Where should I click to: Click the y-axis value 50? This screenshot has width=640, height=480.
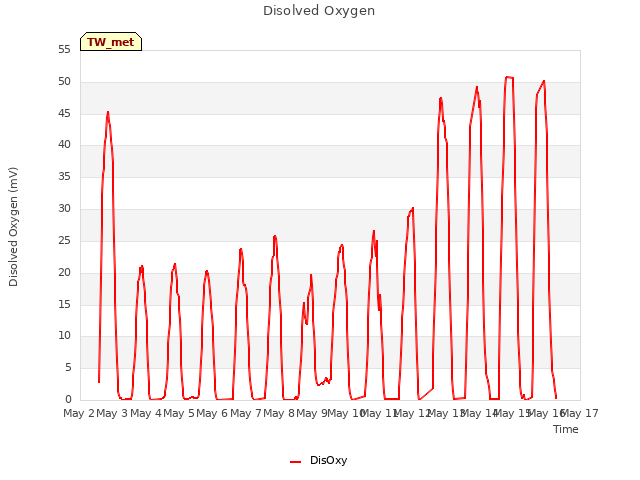pos(64,82)
